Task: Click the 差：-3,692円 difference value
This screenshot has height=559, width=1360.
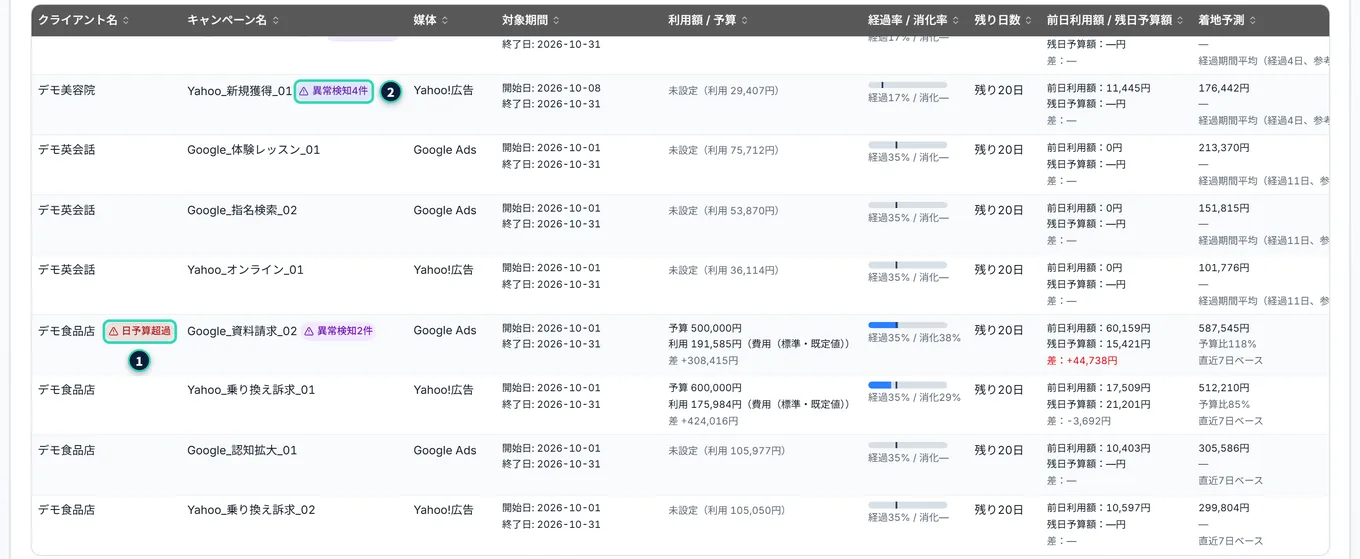Action: click(x=1079, y=421)
